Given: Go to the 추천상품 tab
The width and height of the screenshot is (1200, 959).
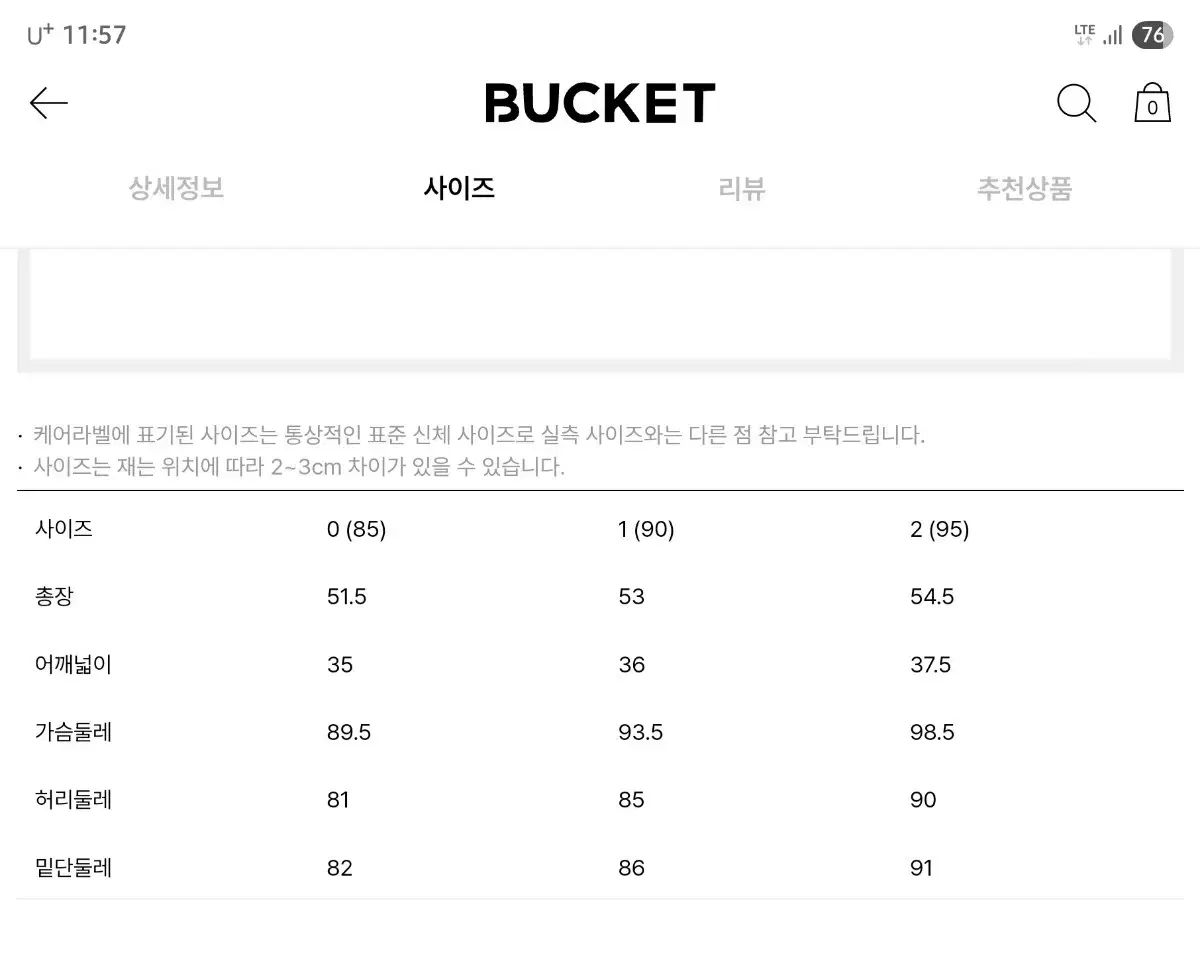Looking at the screenshot, I should click(x=1024, y=188).
